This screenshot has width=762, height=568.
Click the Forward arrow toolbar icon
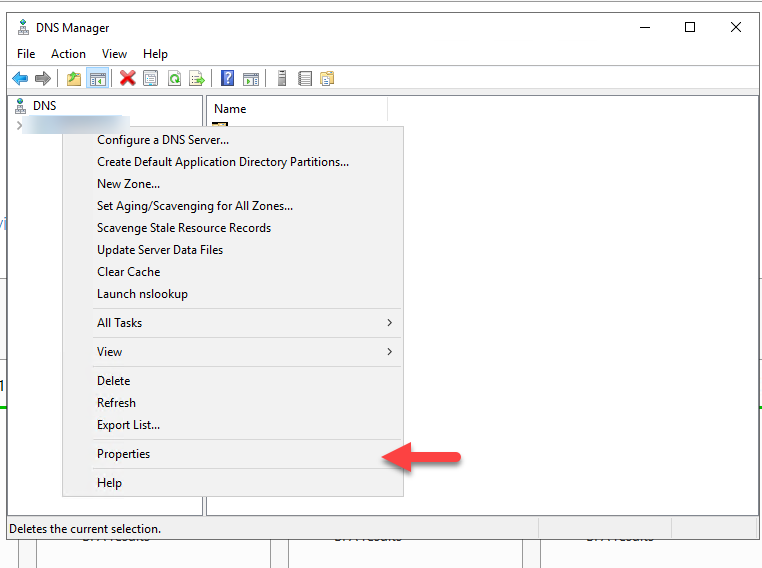[x=42, y=78]
